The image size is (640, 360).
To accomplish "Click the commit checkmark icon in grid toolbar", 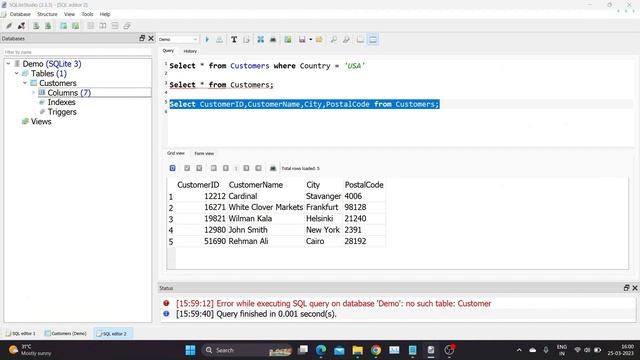I will [187, 168].
